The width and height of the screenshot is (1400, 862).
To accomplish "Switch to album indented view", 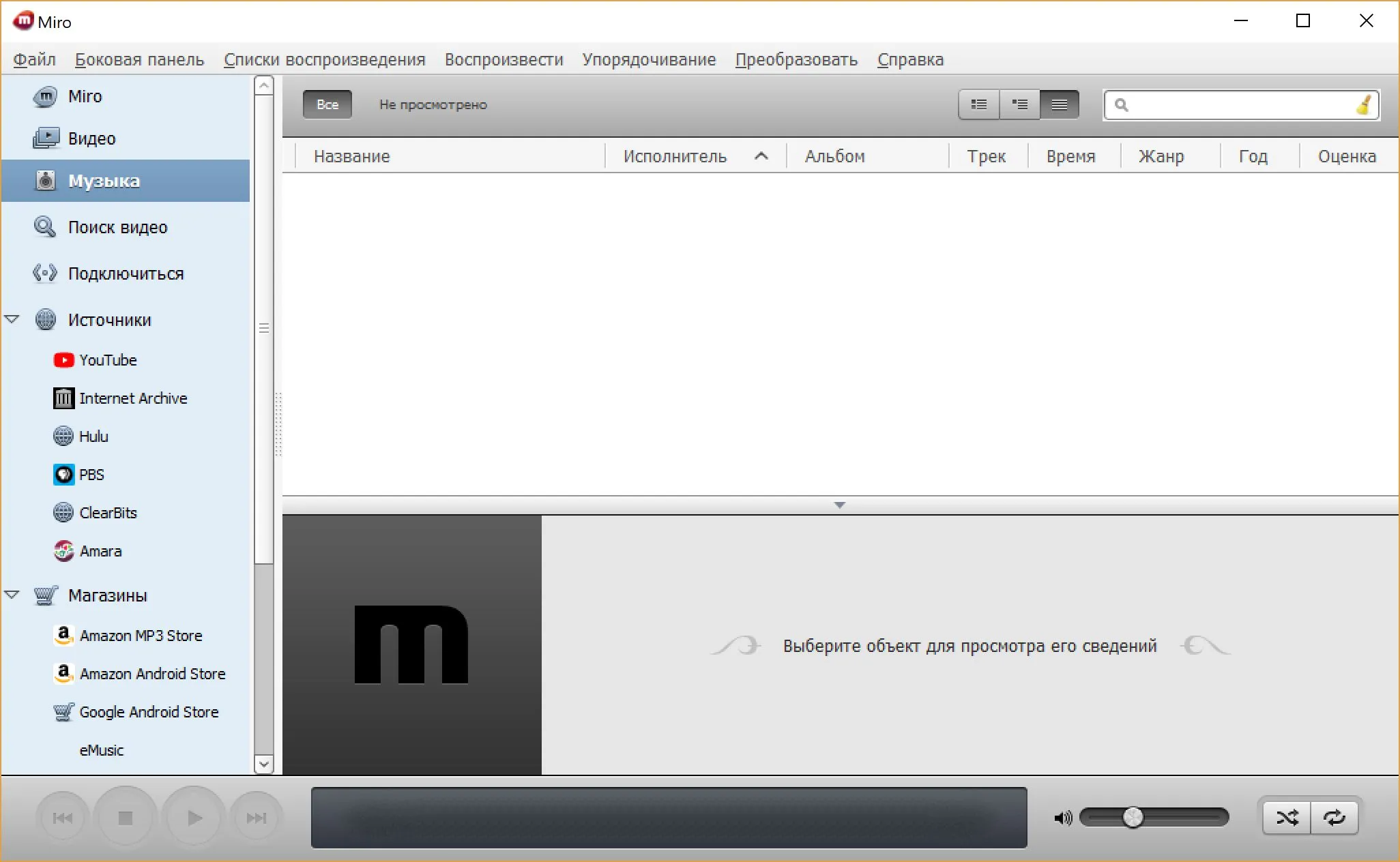I will coord(1020,104).
